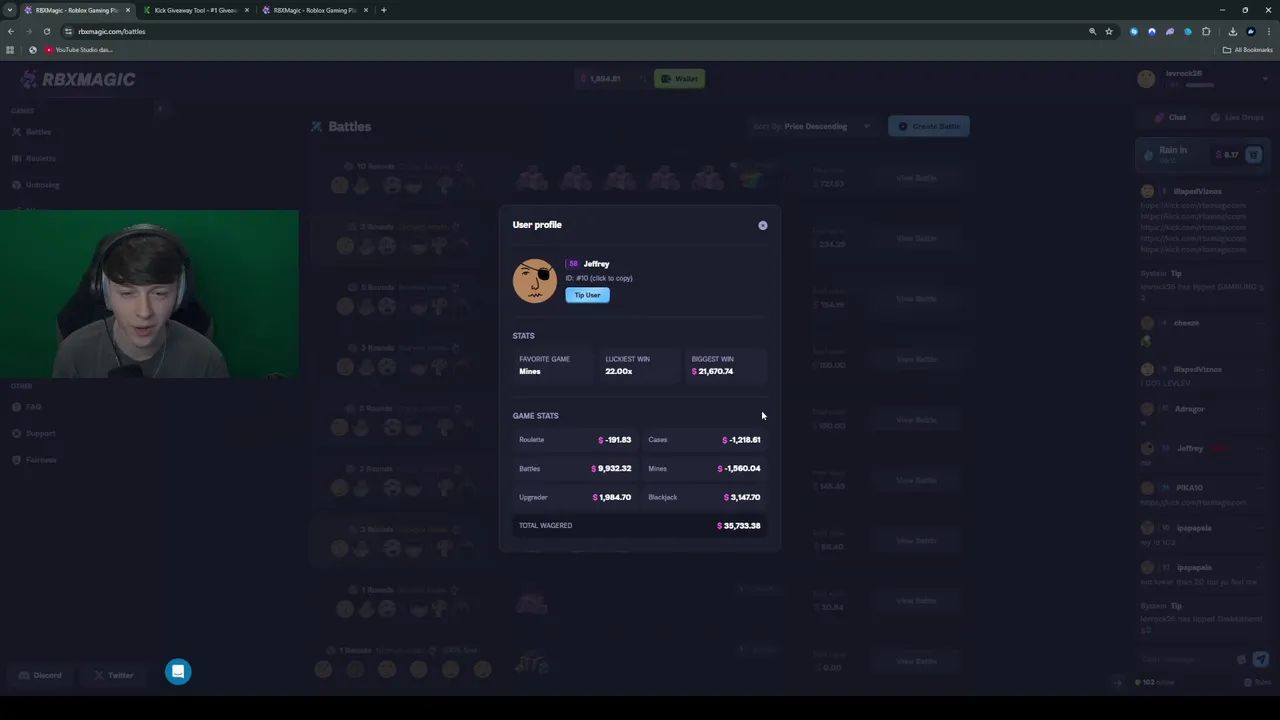The width and height of the screenshot is (1280, 720).
Task: Click the Battles 9,932.32 game stat
Action: [575, 468]
